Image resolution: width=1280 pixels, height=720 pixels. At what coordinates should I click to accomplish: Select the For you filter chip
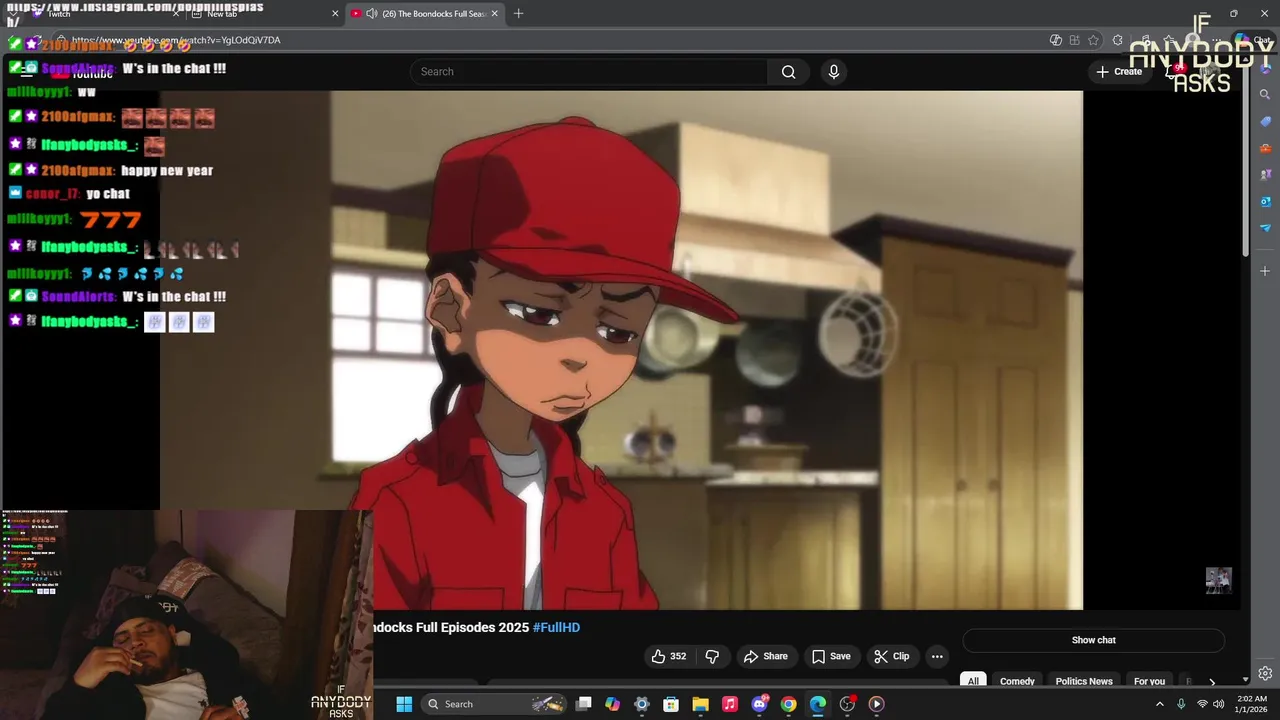(1149, 681)
